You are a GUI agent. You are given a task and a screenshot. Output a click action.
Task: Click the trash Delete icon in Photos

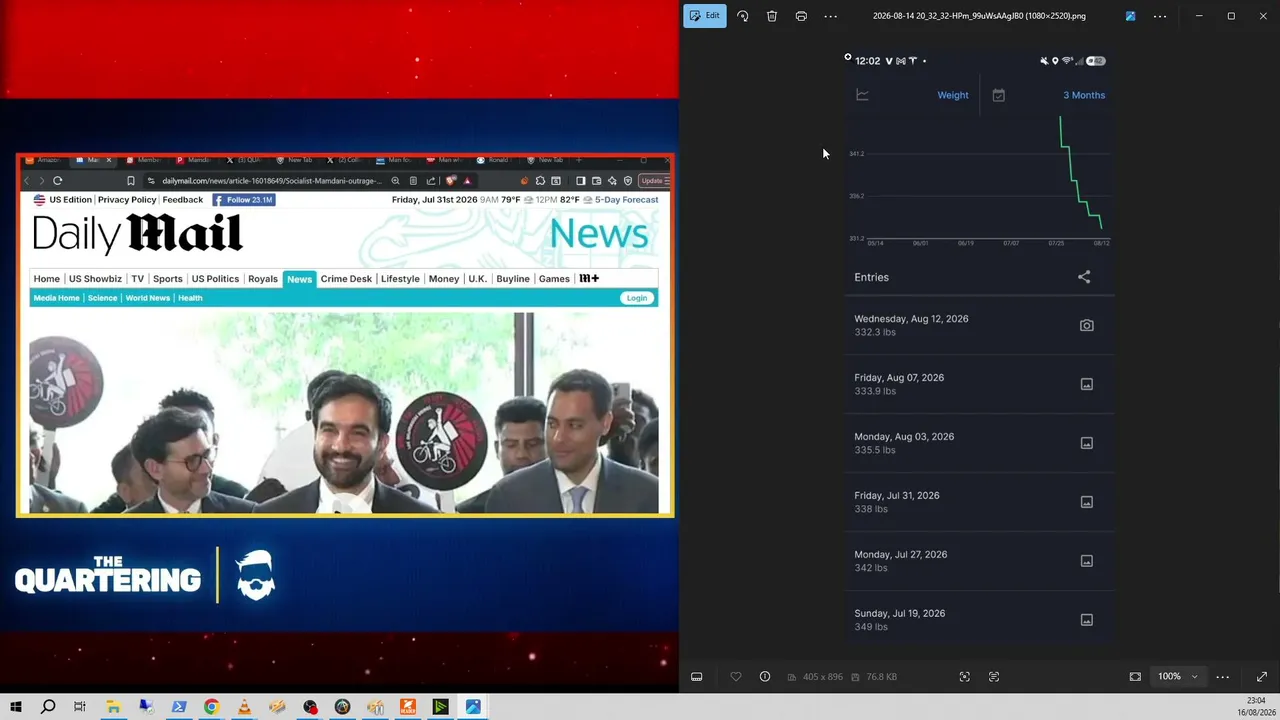pyautogui.click(x=772, y=16)
